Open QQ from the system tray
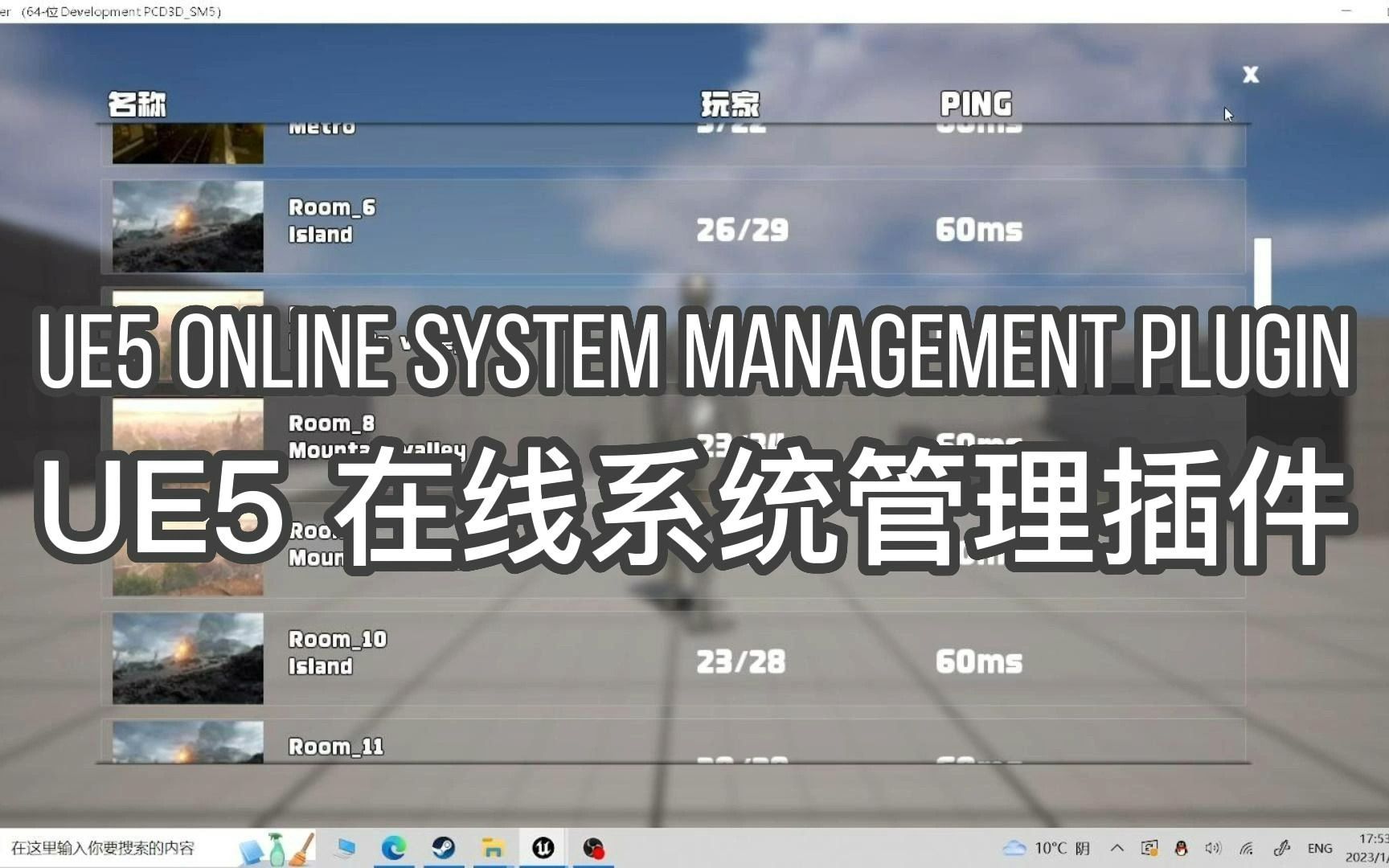Image resolution: width=1389 pixels, height=868 pixels. (1181, 848)
